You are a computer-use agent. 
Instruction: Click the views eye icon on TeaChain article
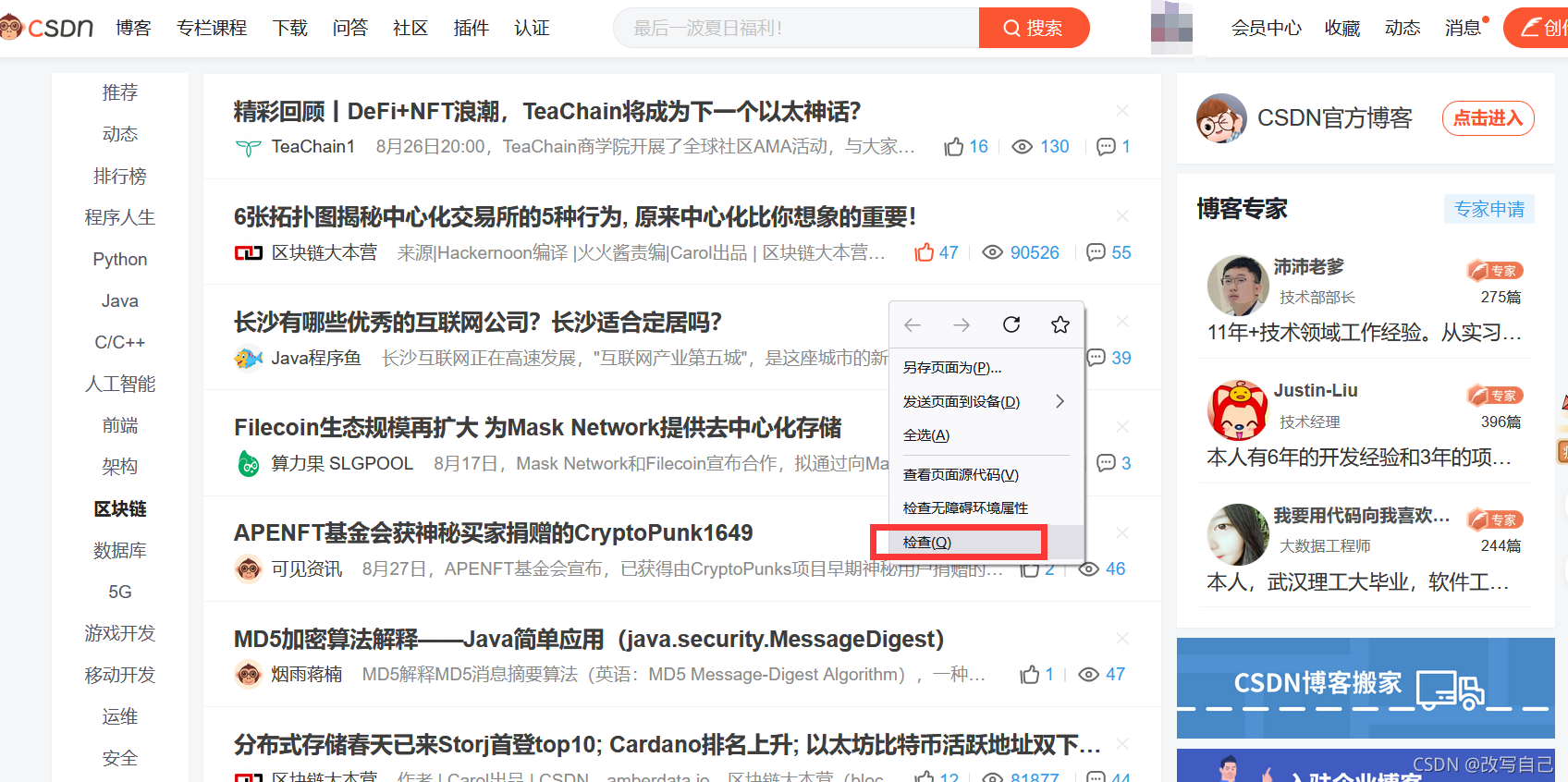[1022, 147]
